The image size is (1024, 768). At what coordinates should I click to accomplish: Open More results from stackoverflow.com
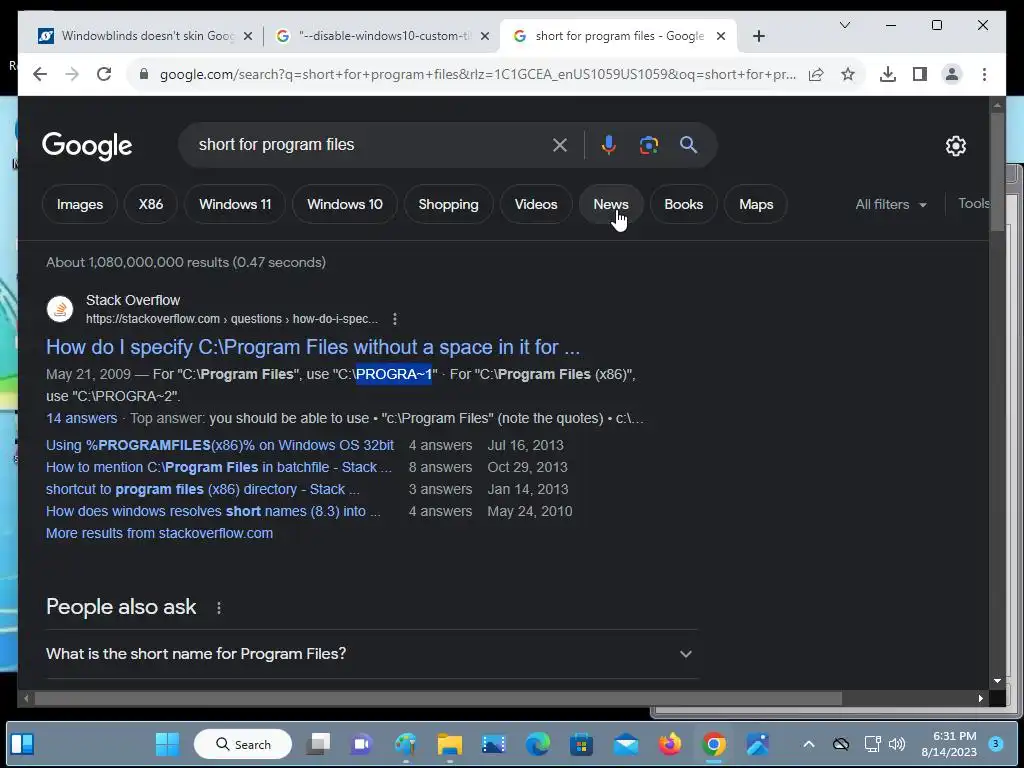pos(159,534)
